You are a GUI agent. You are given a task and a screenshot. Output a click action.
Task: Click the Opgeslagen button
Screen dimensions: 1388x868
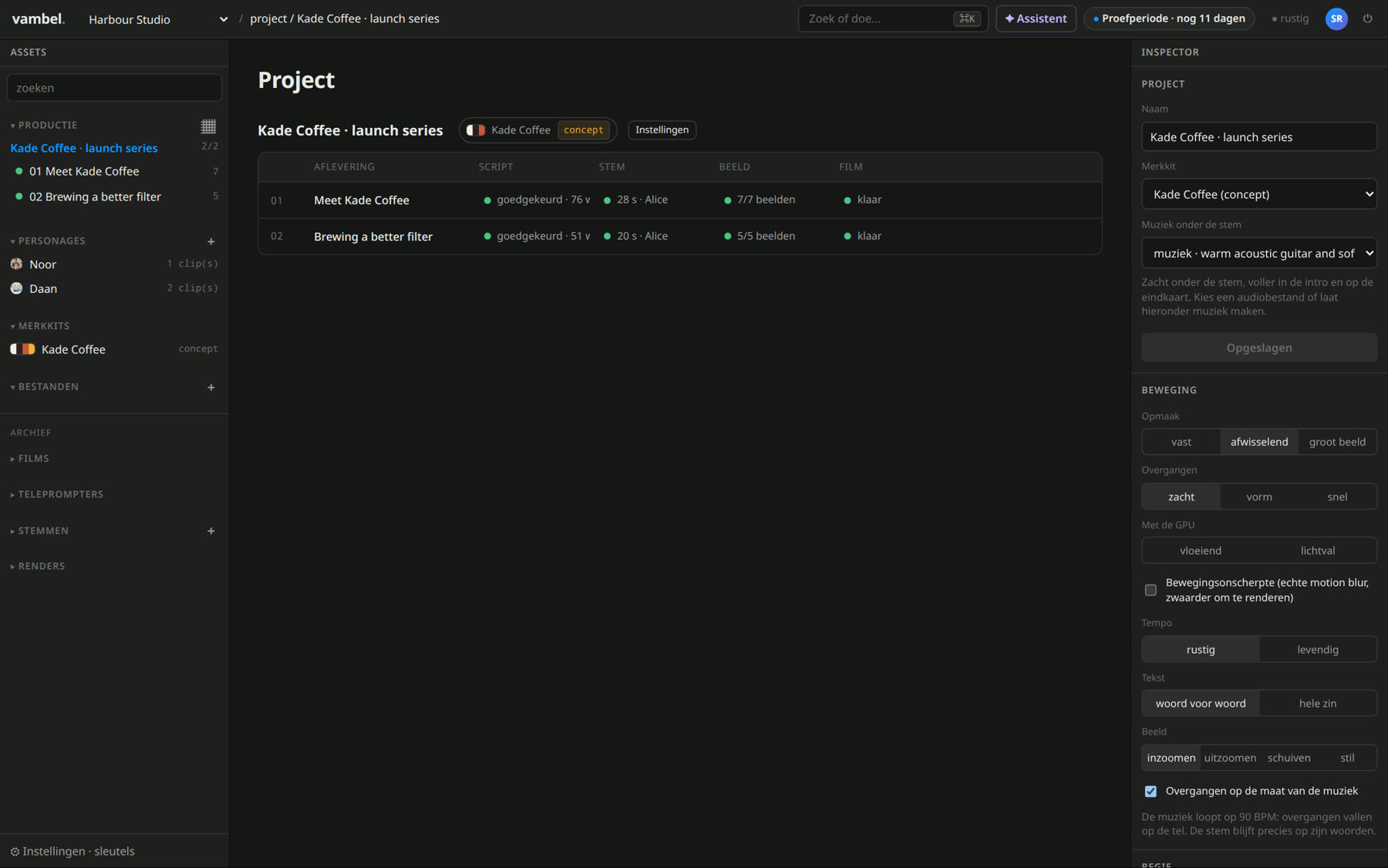[x=1259, y=348]
